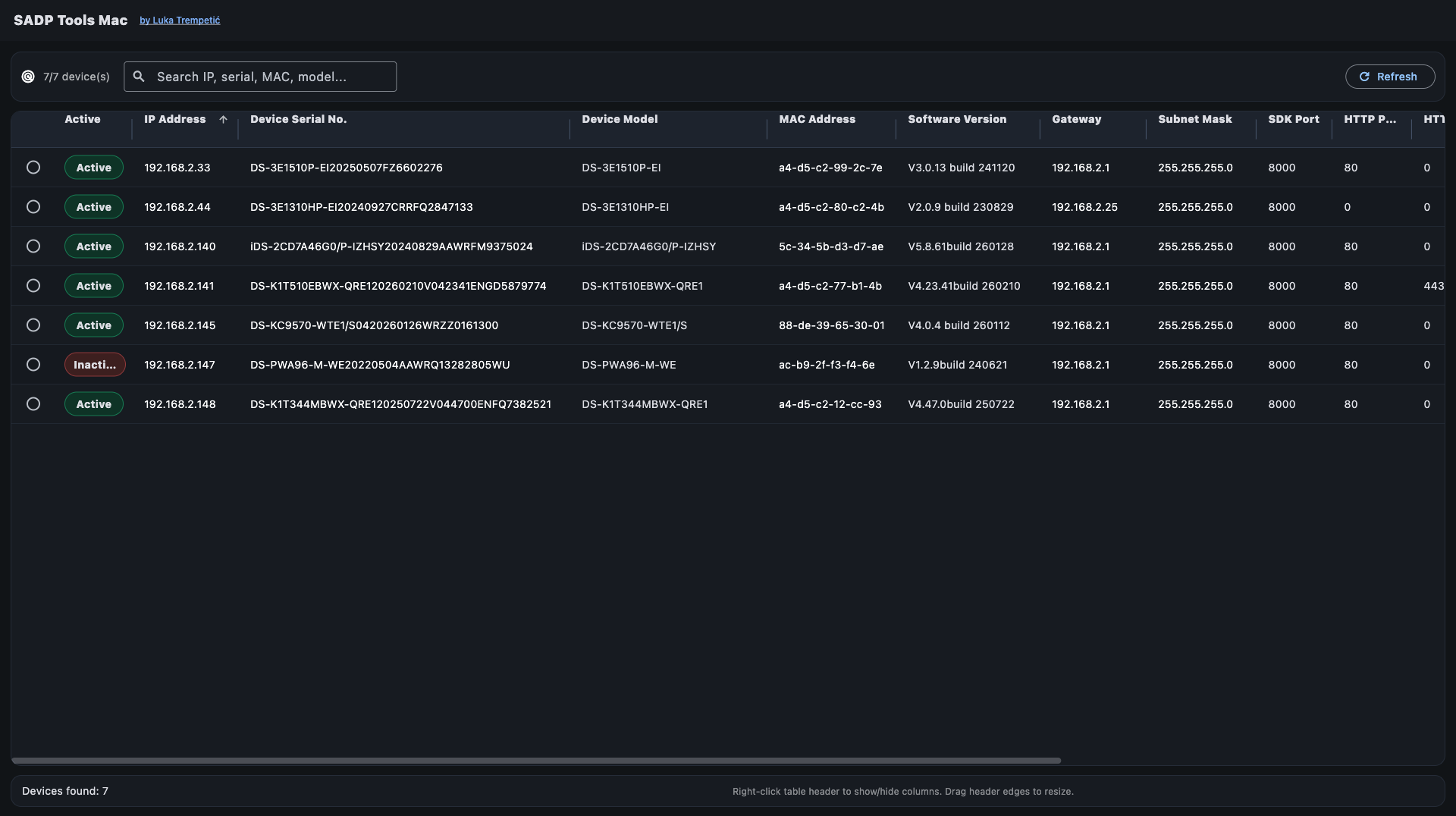1456x816 pixels.
Task: Sort by the Gateway column header
Action: pyautogui.click(x=1076, y=119)
